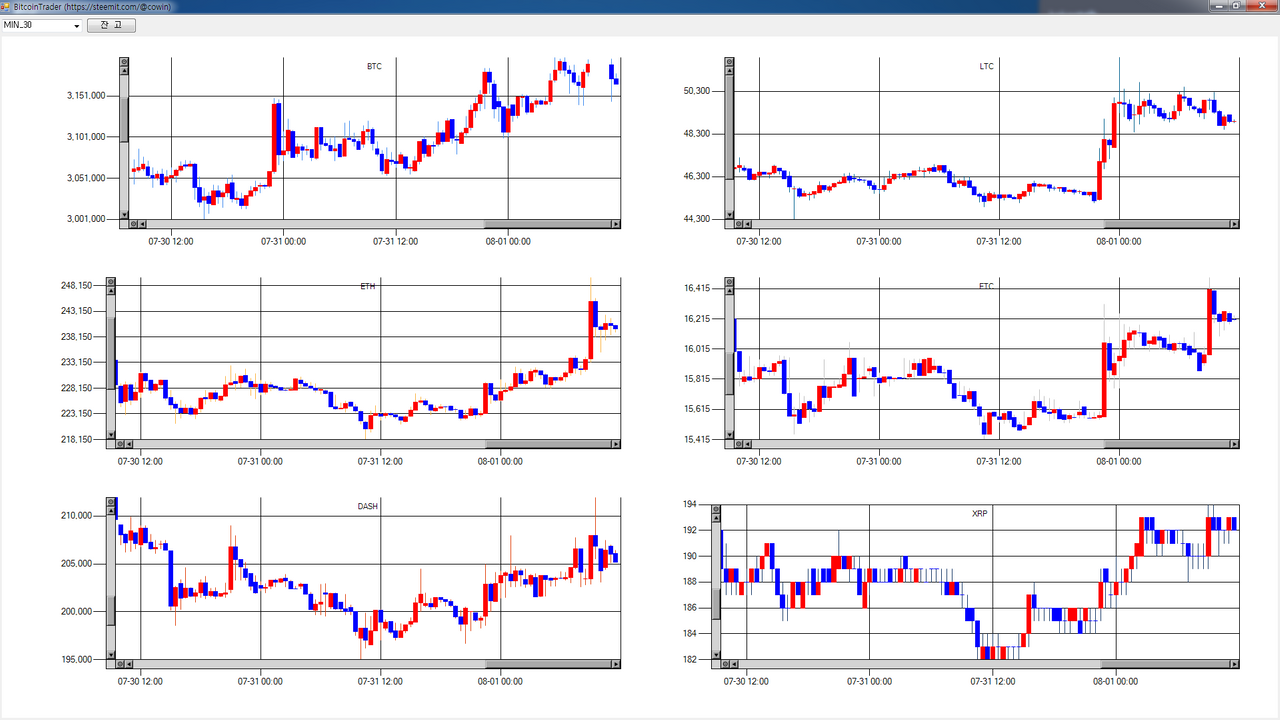The width and height of the screenshot is (1280, 720).
Task: Reset BTC chart vertical zoom icon
Action: click(125, 62)
